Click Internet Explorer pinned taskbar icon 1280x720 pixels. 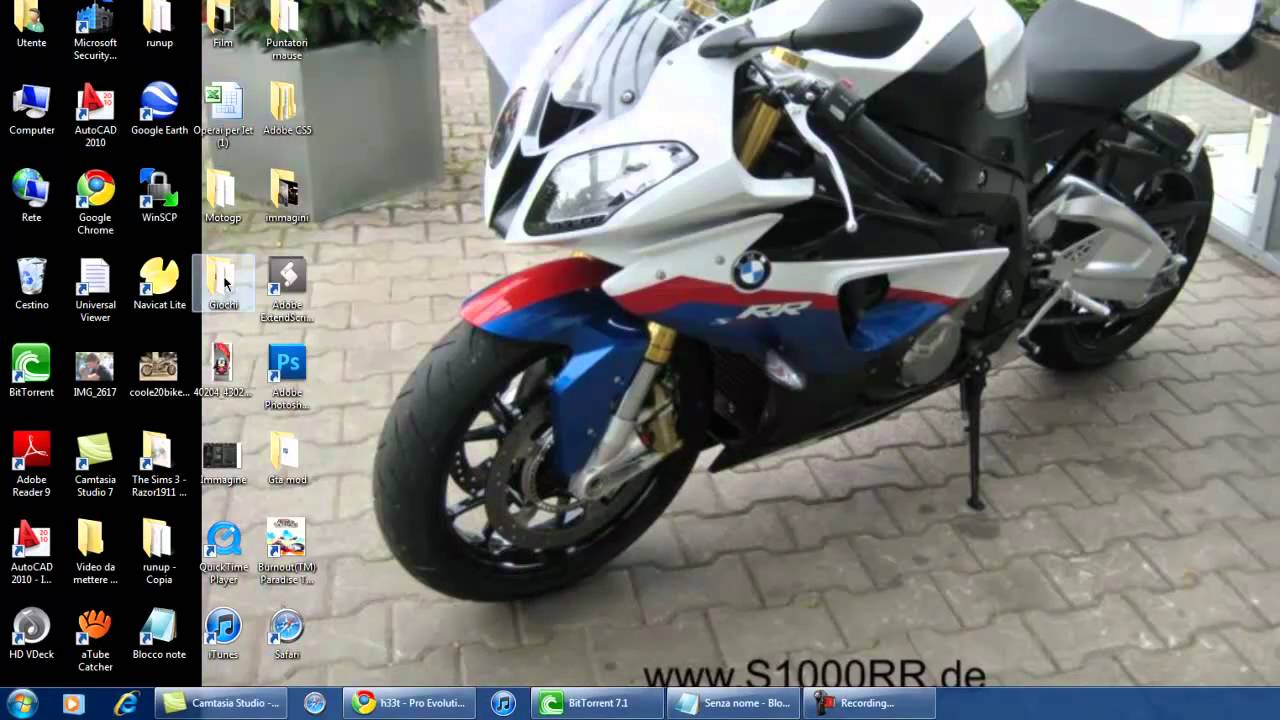click(126, 703)
